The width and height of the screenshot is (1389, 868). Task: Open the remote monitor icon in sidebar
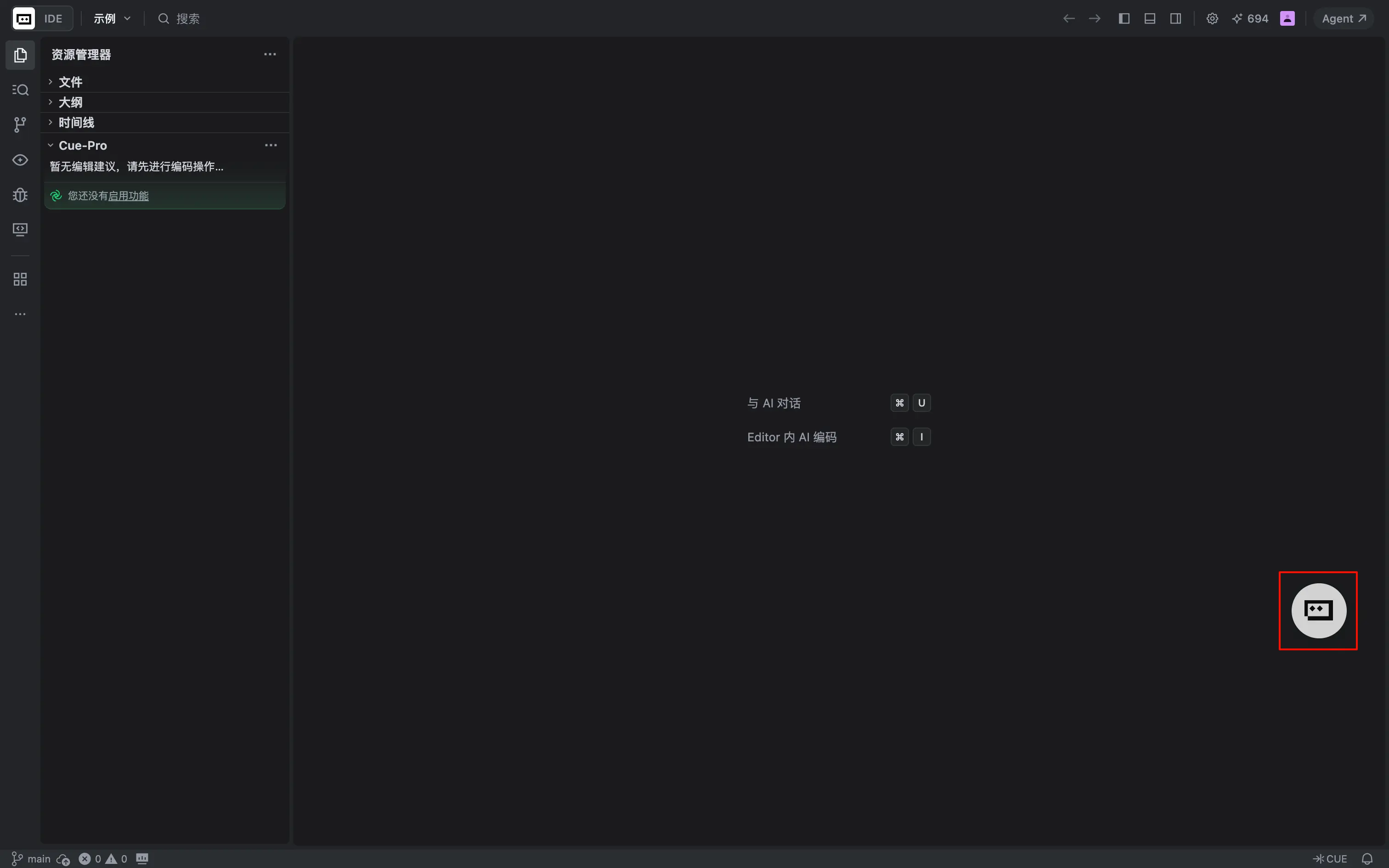(20, 230)
